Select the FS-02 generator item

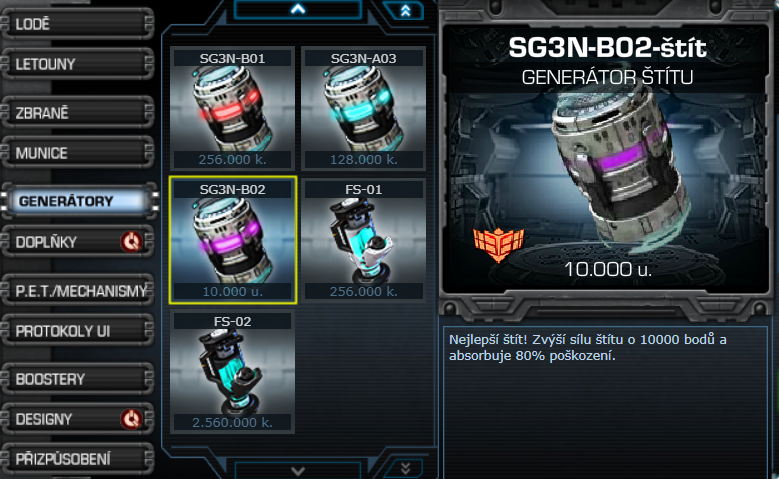(x=232, y=372)
